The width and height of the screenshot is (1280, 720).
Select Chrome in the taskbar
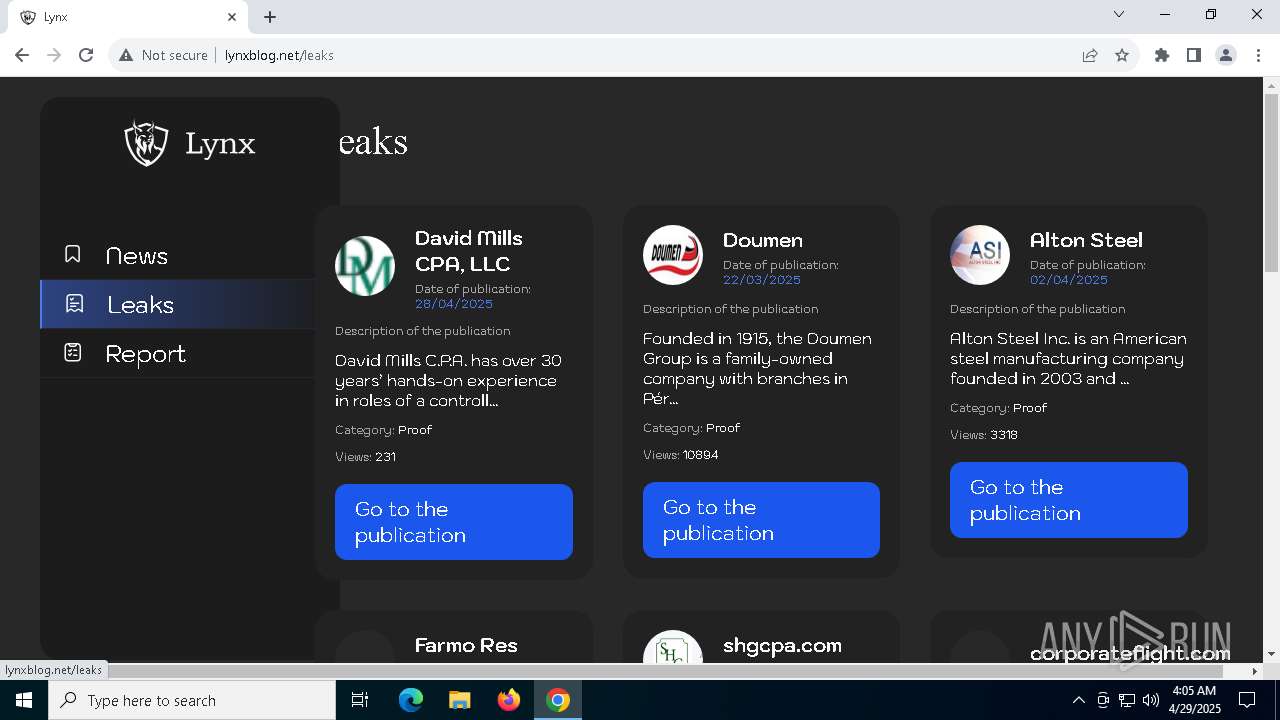(558, 700)
